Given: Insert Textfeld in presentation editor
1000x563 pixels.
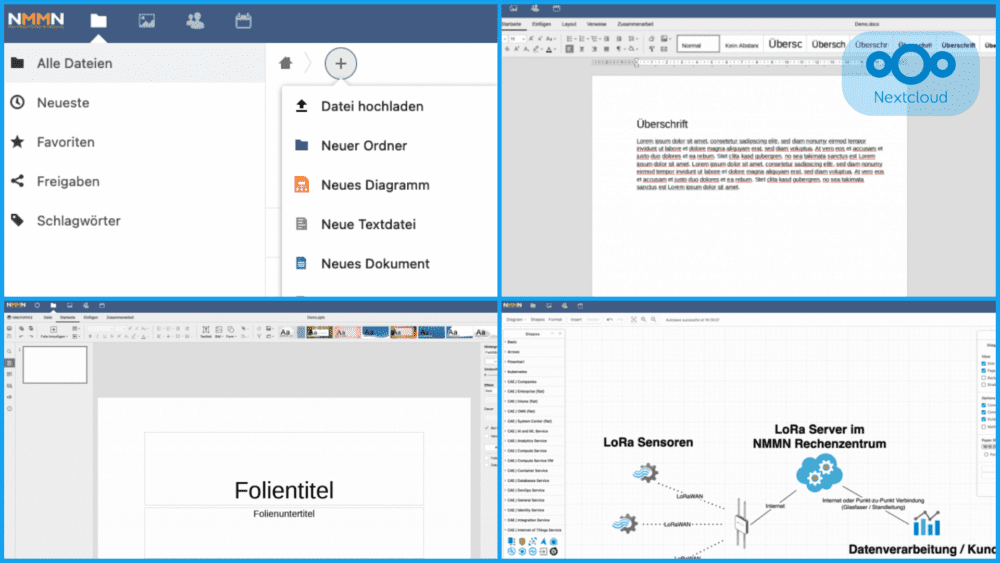Looking at the screenshot, I should tap(205, 332).
